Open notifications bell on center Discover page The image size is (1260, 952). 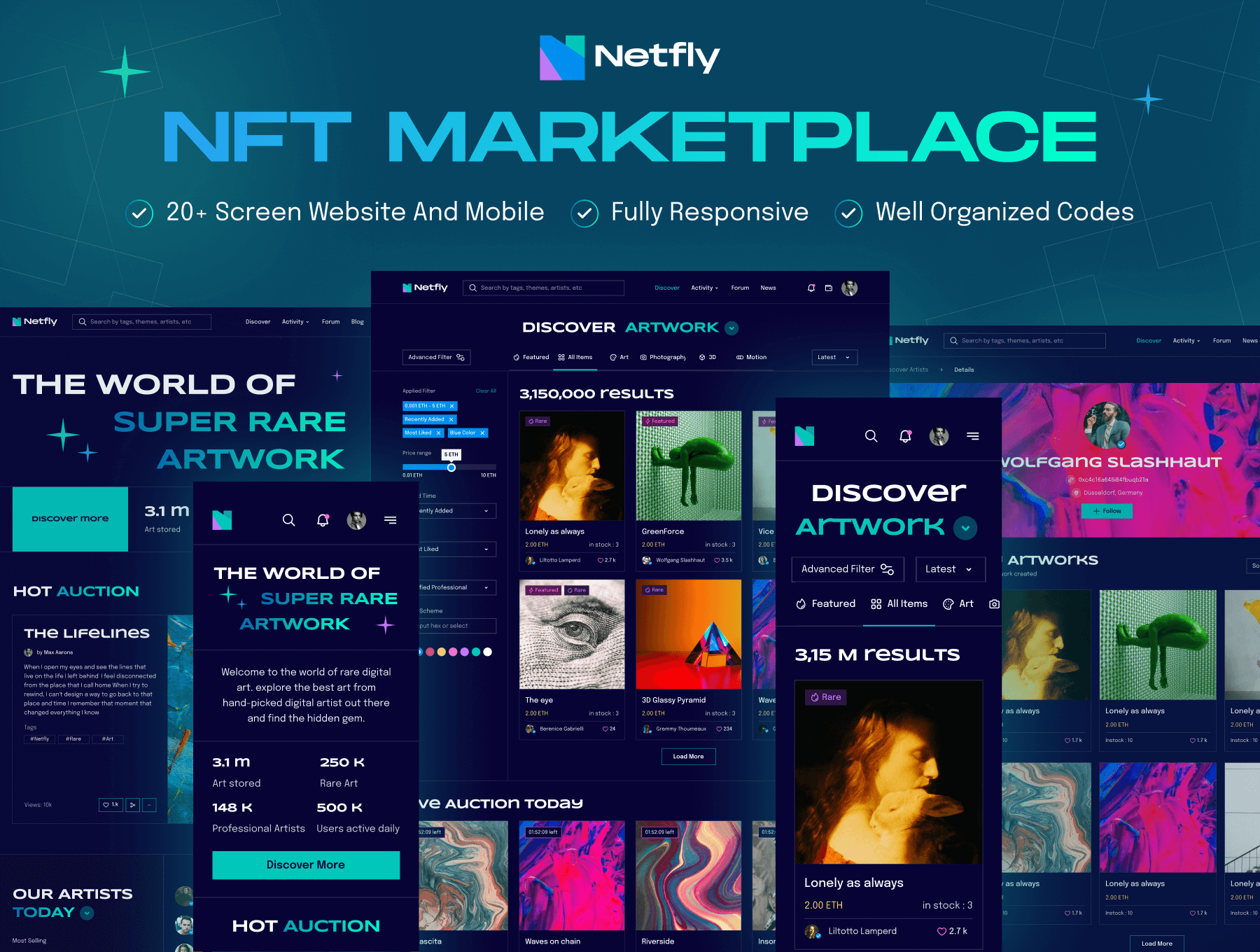(811, 288)
